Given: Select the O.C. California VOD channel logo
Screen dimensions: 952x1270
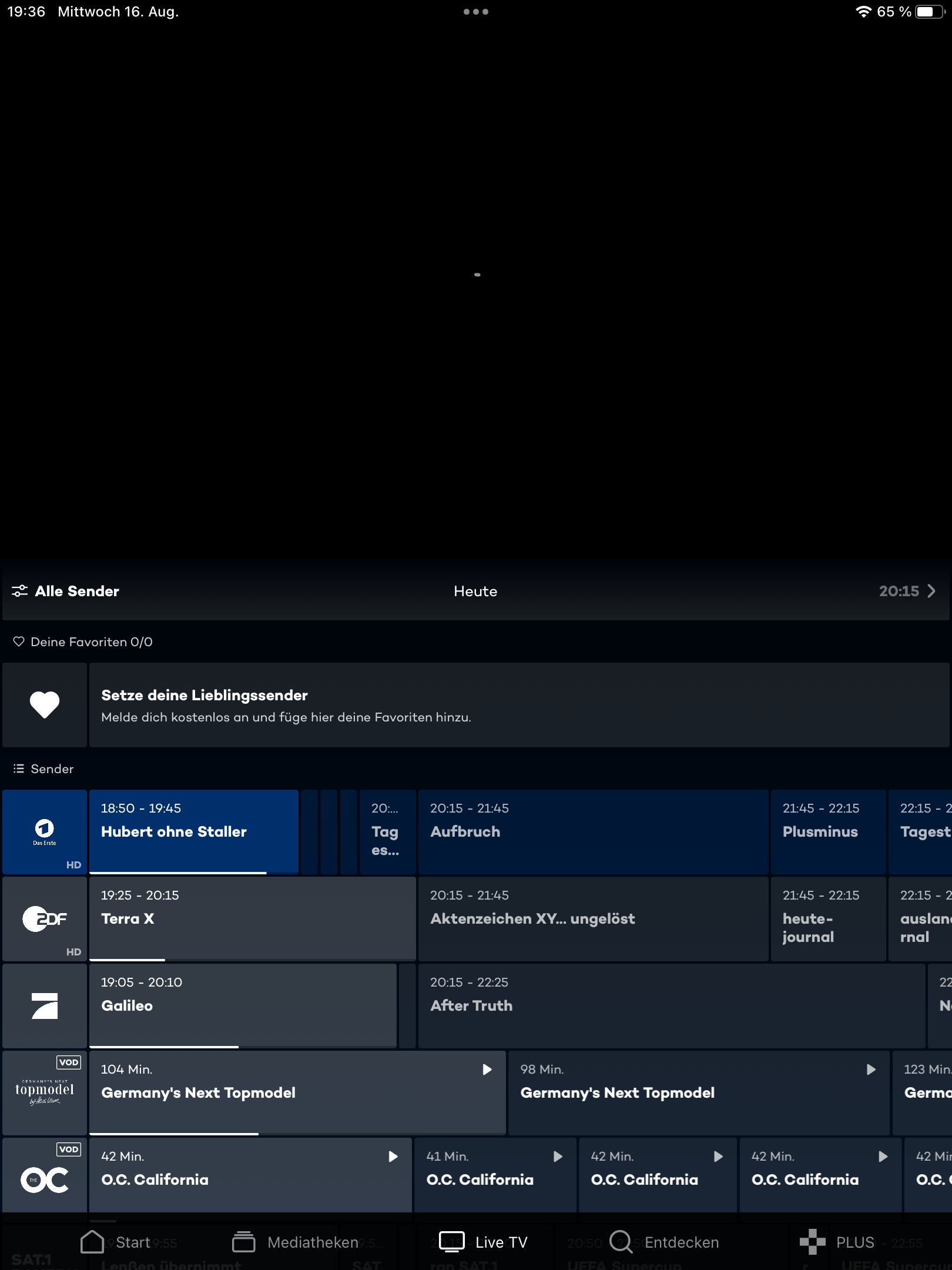Looking at the screenshot, I should pos(45,1175).
